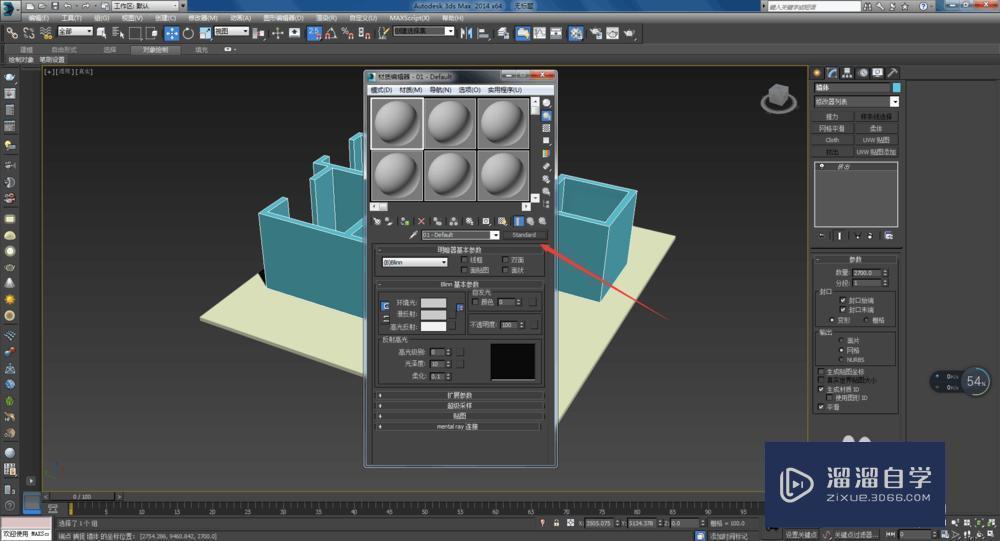Click Bind to Space Warp icon

[x=46, y=33]
